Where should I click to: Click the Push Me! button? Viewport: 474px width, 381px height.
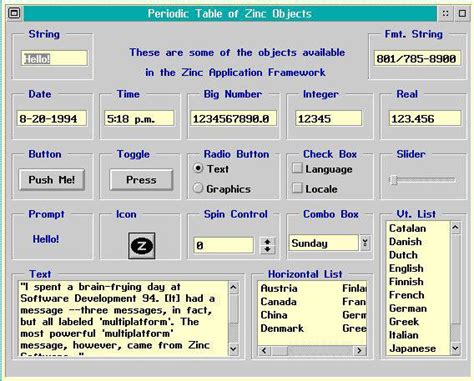(x=52, y=180)
